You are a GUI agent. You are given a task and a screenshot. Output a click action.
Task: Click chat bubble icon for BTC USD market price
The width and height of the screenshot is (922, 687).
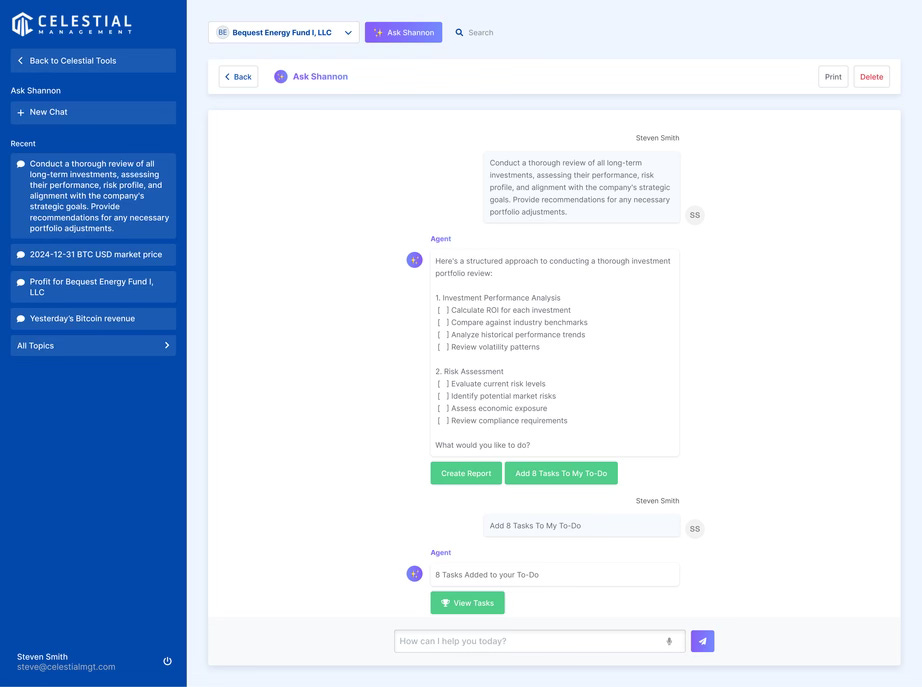pyautogui.click(x=21, y=255)
